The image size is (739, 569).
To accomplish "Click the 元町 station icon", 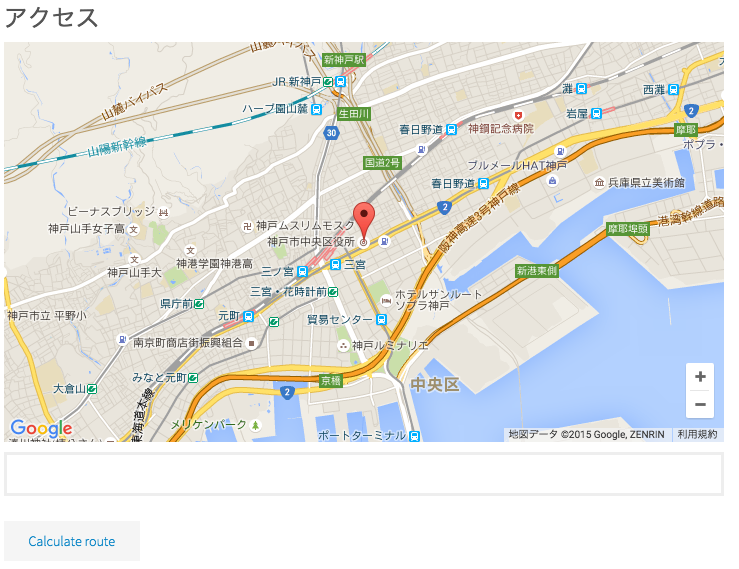I will [249, 316].
